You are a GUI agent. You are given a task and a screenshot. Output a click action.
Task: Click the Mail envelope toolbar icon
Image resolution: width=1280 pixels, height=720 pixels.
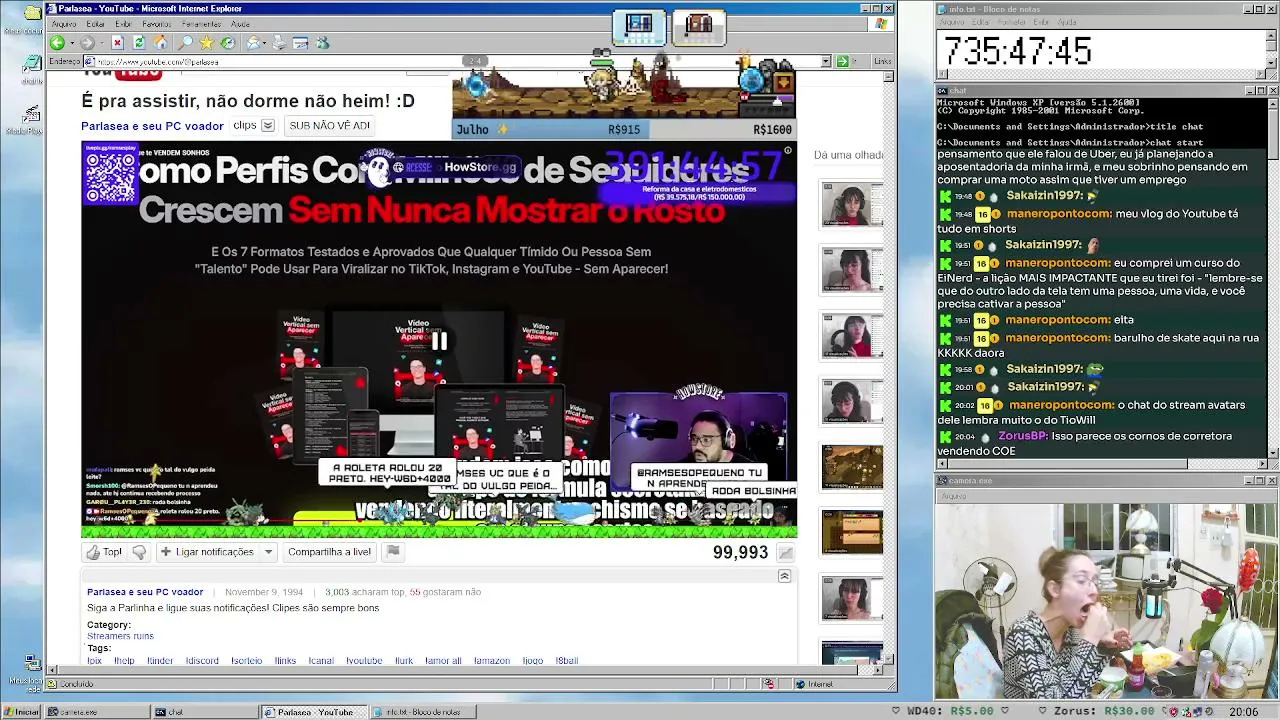(253, 43)
